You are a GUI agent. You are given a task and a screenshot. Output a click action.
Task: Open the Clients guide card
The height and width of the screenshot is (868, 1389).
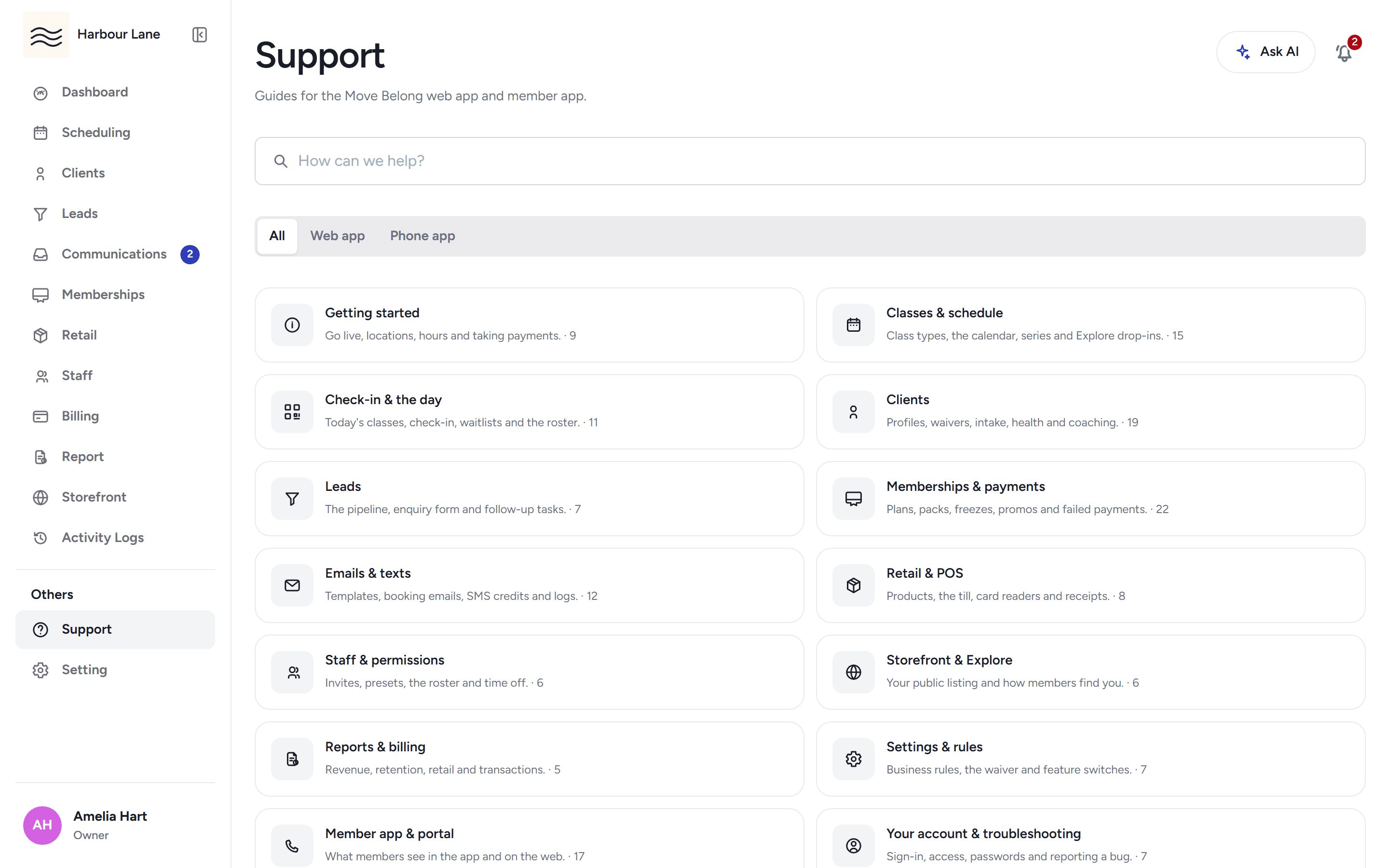coord(1090,412)
